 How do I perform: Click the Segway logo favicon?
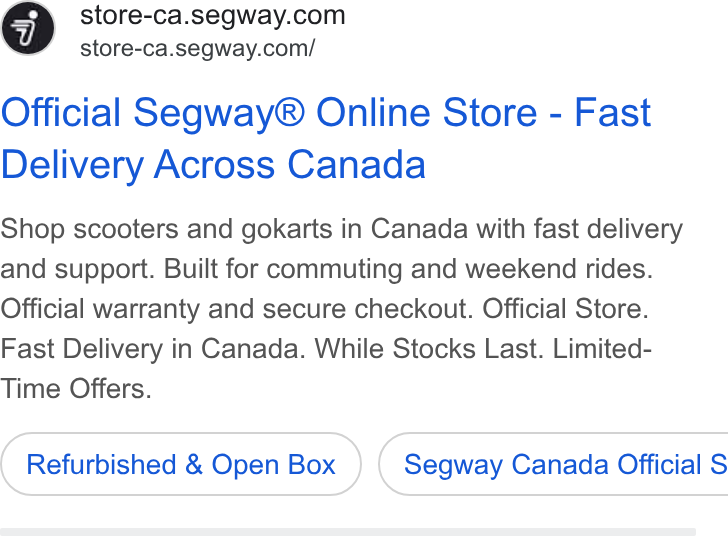(28, 28)
